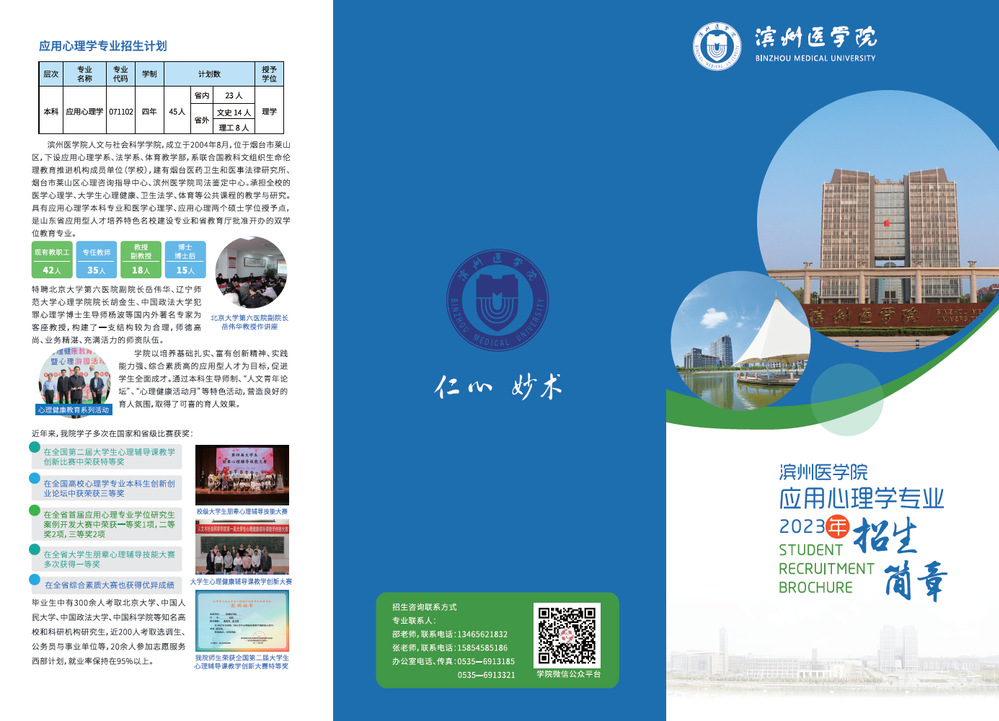Click the lakeside white tent photo

(x=740, y=341)
